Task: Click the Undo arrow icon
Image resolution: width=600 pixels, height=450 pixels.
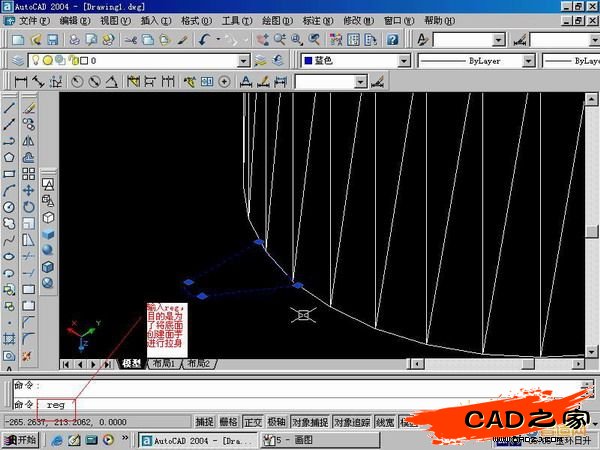Action: coord(204,39)
